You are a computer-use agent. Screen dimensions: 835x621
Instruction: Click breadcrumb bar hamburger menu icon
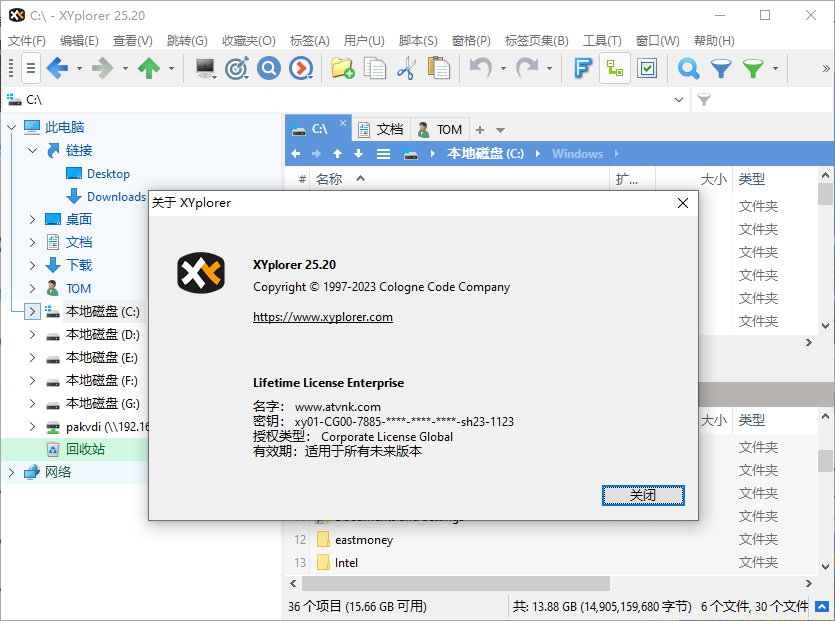(383, 154)
